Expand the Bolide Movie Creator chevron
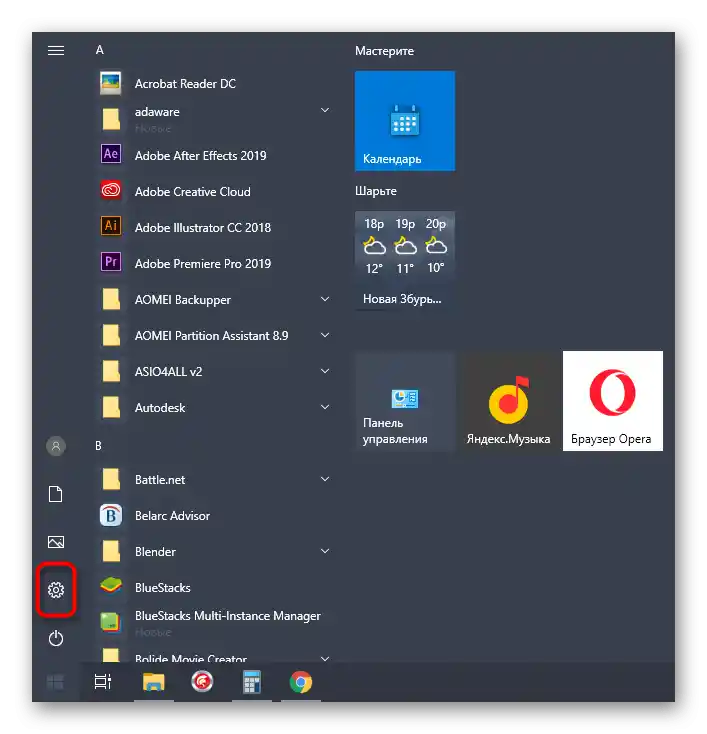 click(325, 659)
